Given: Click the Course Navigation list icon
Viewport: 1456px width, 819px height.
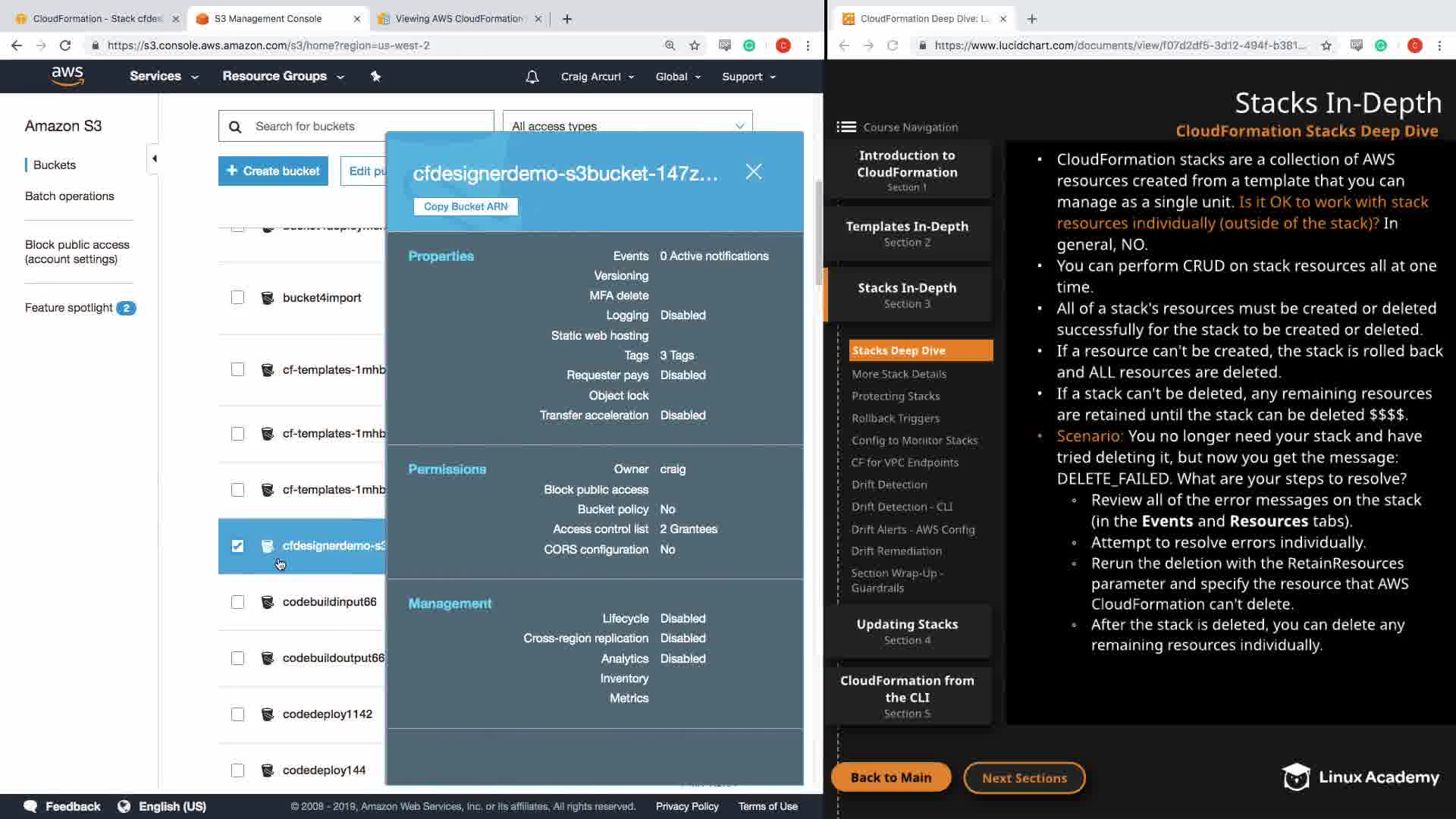Looking at the screenshot, I should [846, 127].
